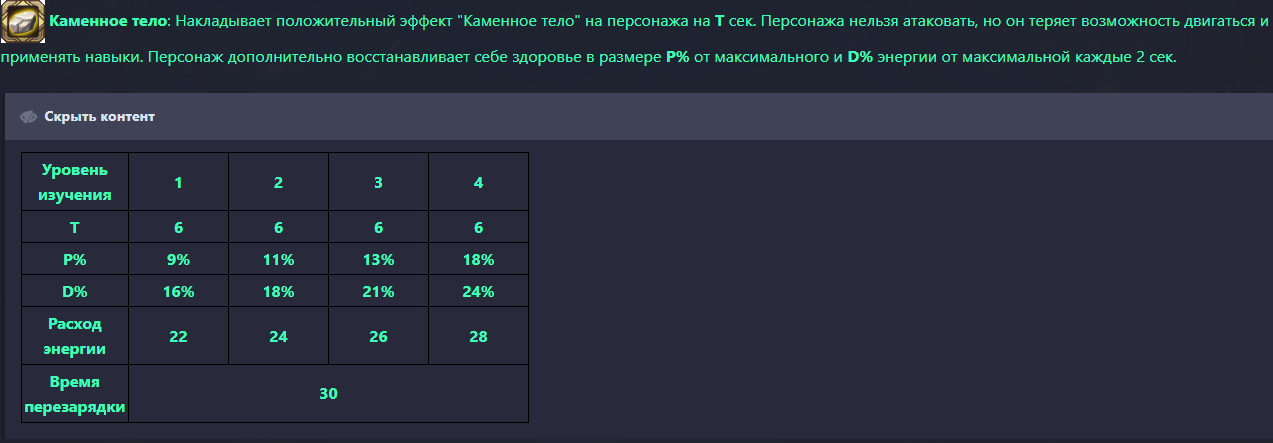Click the Время перезарядки row label
This screenshot has height=443, width=1273.
(75, 394)
